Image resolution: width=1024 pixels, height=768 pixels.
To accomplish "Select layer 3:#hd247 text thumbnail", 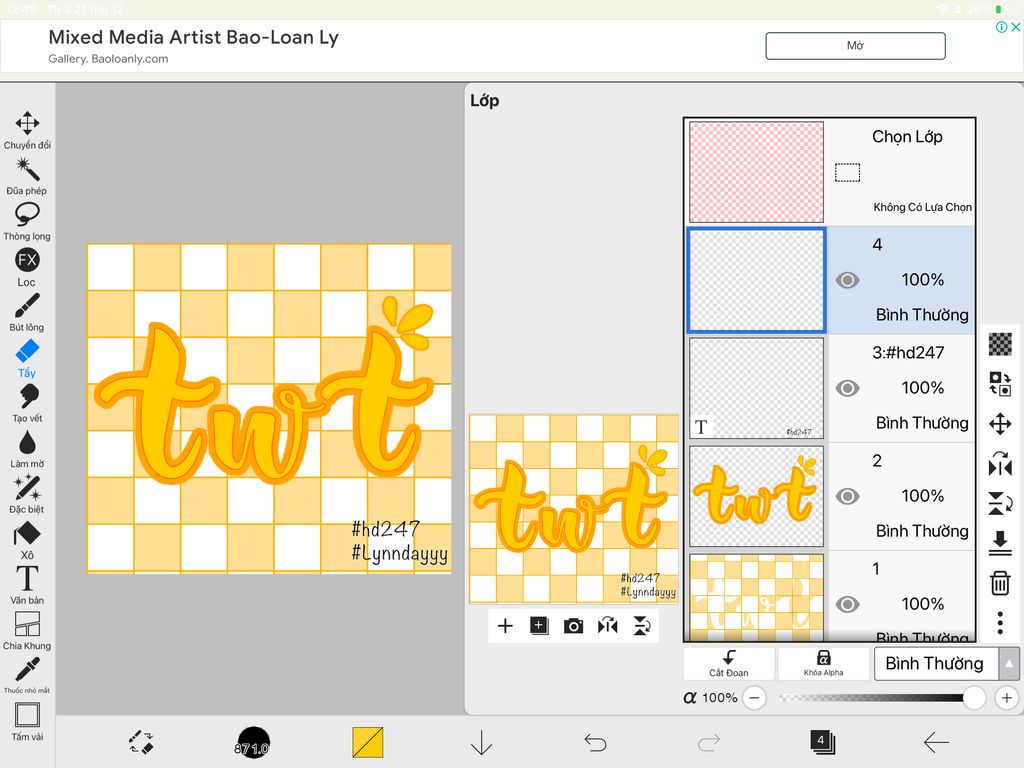I will 756,388.
